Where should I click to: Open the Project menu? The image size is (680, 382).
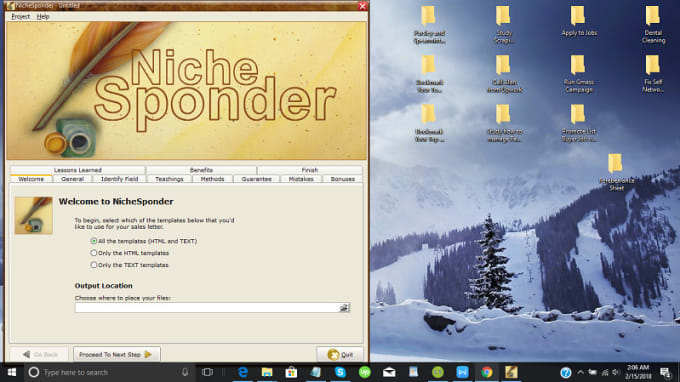click(20, 16)
